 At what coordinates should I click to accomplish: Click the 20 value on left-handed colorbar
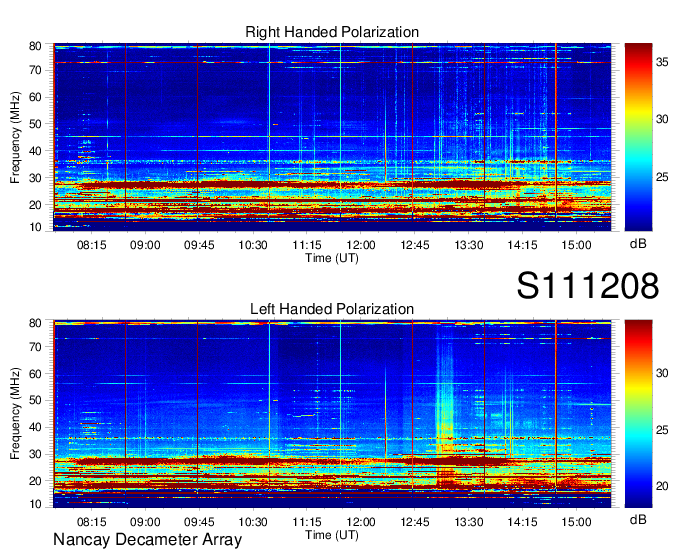pyautogui.click(x=662, y=486)
